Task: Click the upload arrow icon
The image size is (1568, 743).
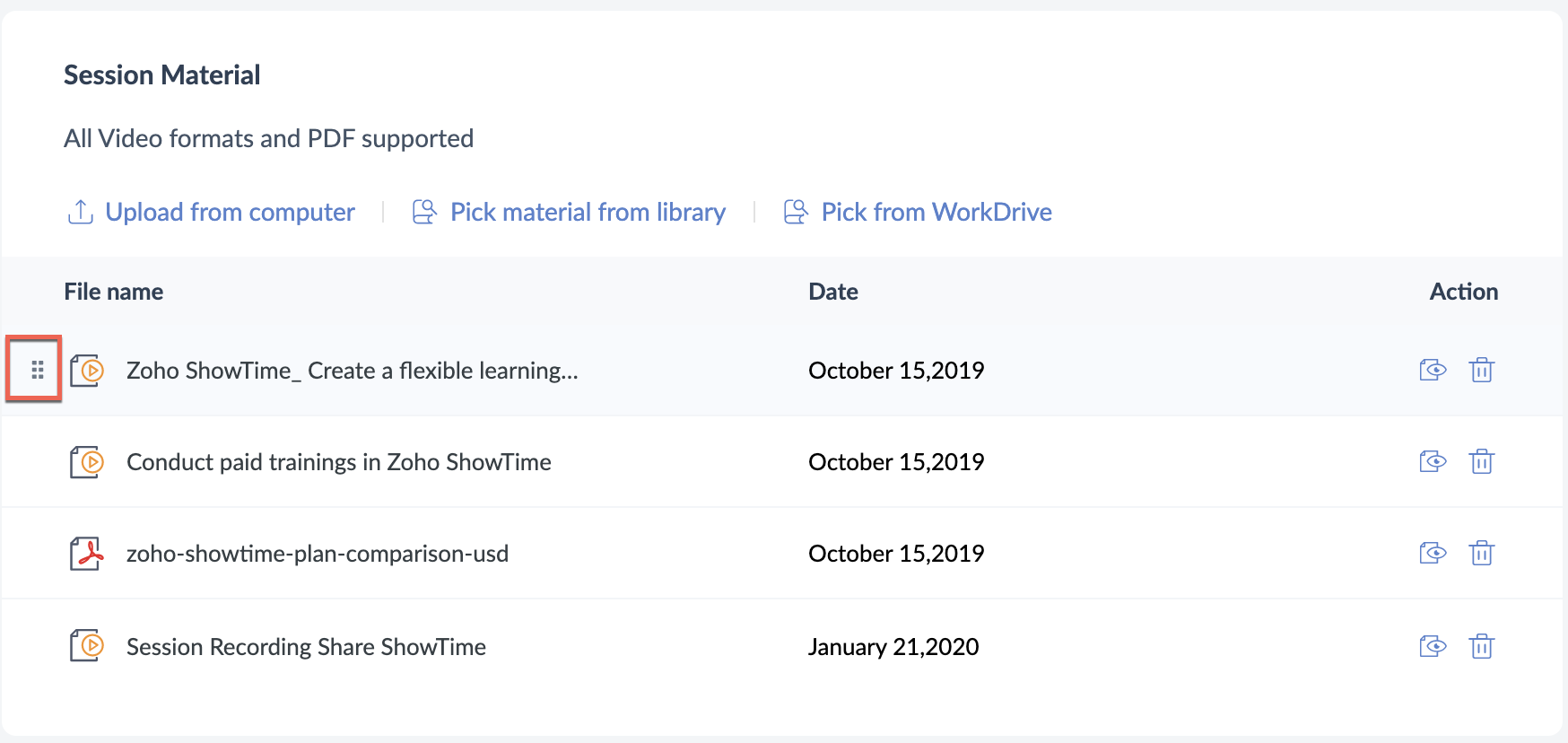Action: click(x=80, y=212)
